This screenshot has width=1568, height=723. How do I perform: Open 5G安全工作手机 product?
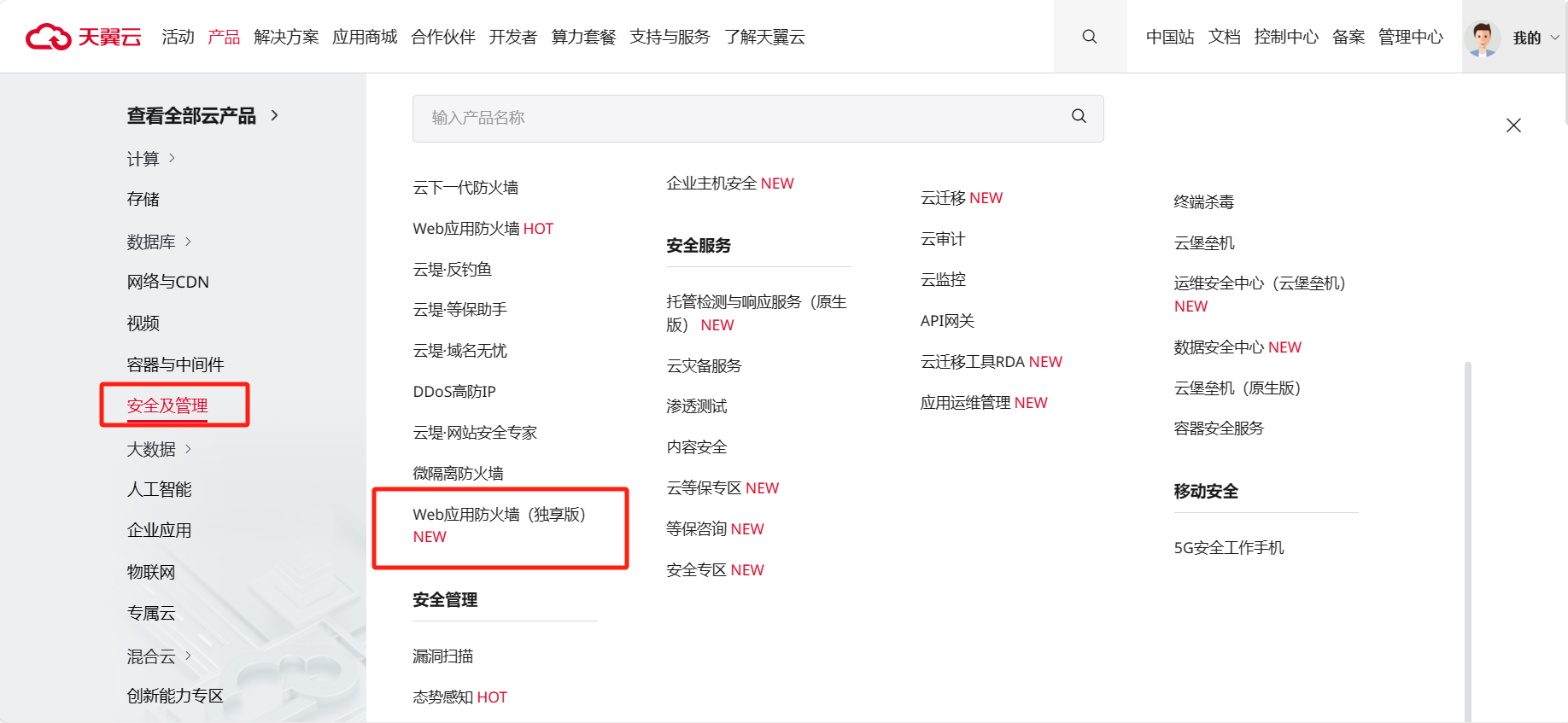coord(1229,547)
